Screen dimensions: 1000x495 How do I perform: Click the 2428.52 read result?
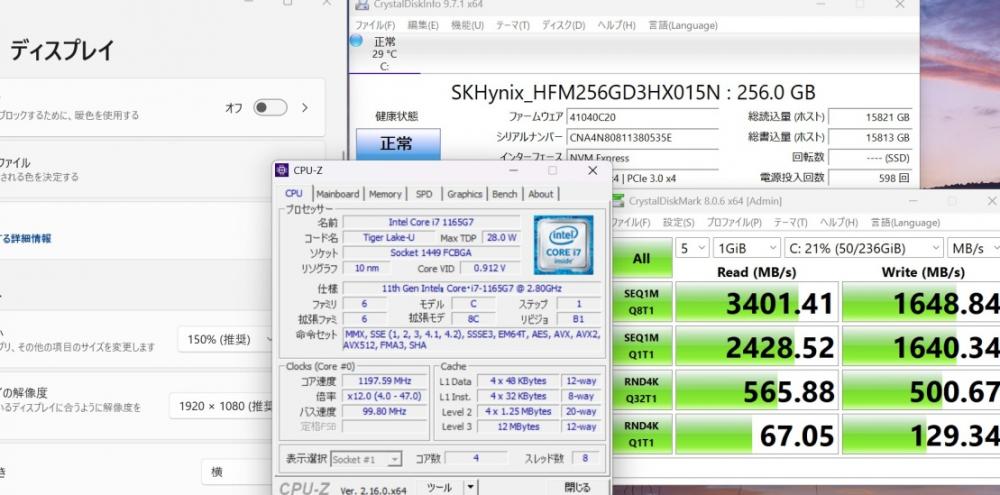[756, 347]
